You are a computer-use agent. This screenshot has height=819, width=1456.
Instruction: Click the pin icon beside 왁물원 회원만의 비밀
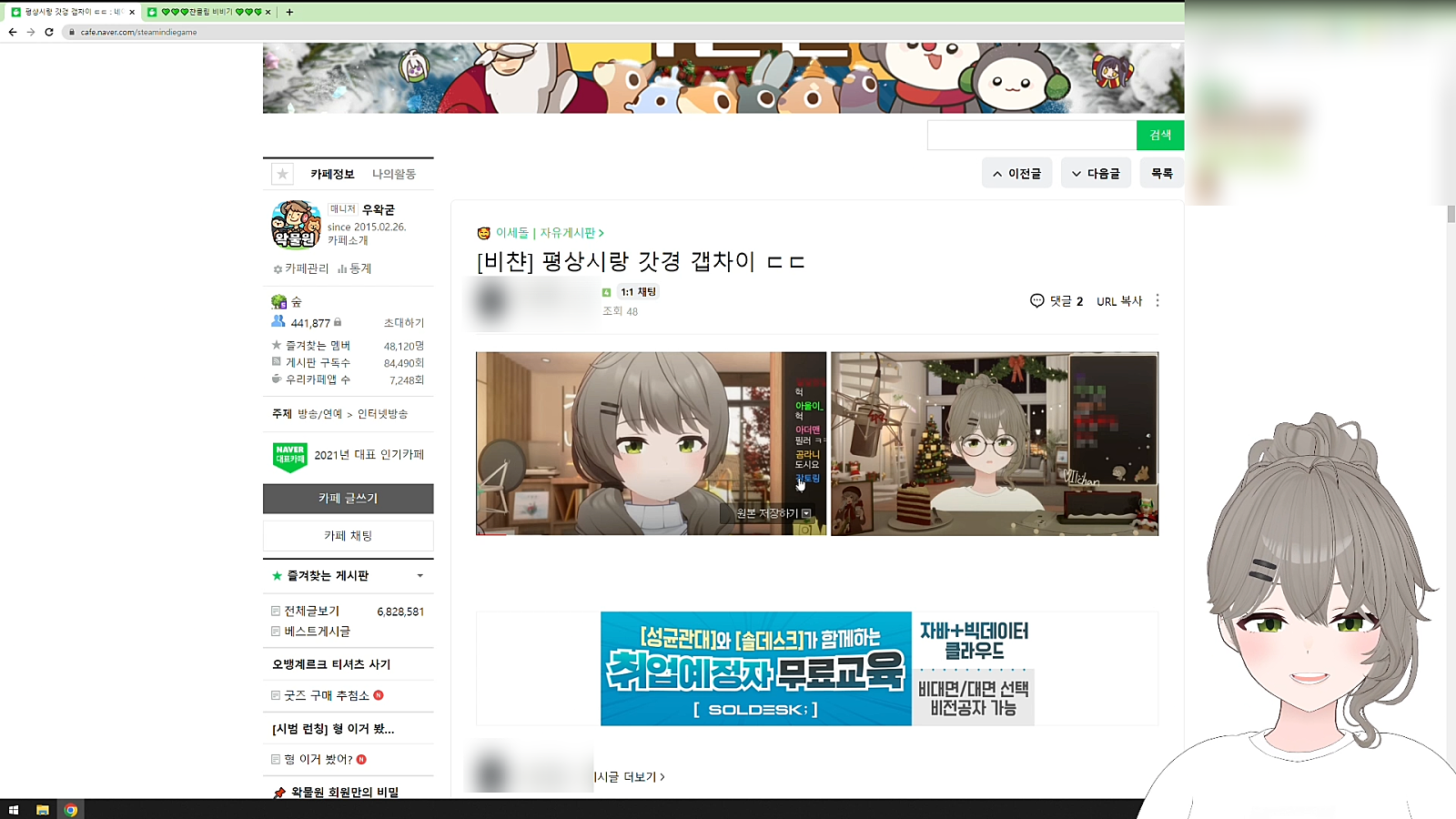[x=279, y=793]
